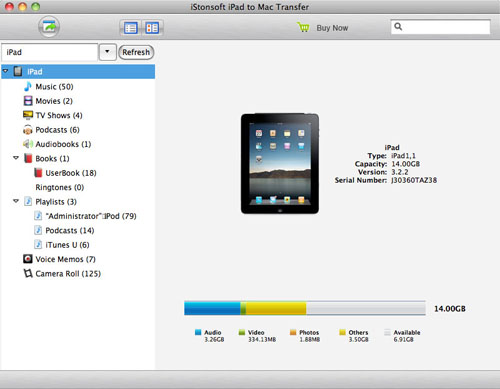This screenshot has width=500, height=389.
Task: Click the Buy Now shopping cart icon
Action: click(x=303, y=27)
